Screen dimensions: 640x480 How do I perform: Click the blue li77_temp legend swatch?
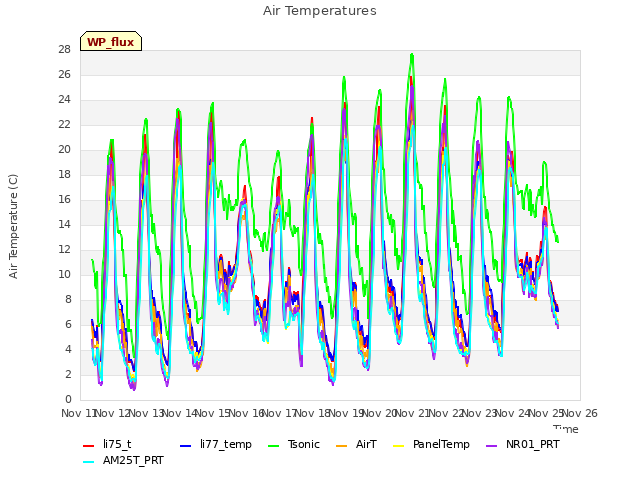point(186,446)
